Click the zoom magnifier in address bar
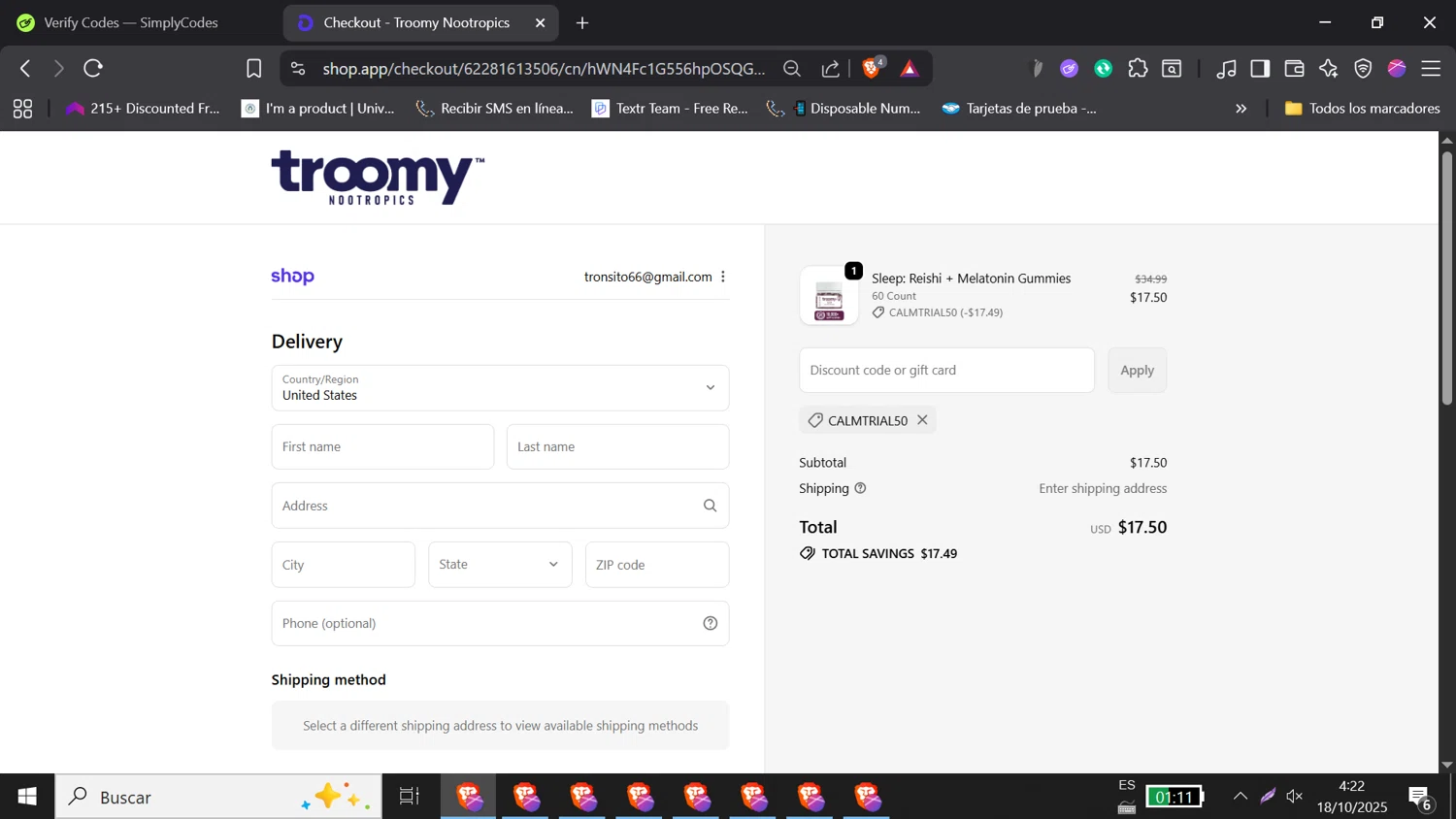1456x819 pixels. click(792, 69)
